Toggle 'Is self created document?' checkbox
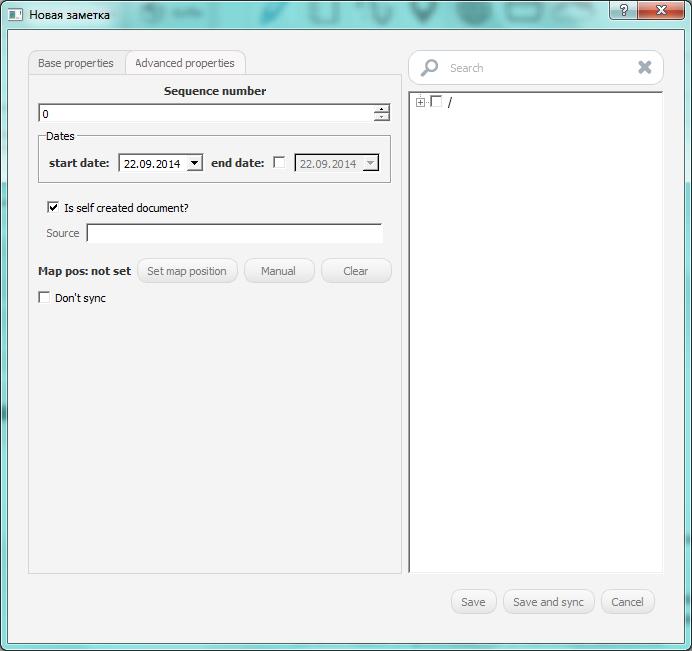 tap(53, 208)
